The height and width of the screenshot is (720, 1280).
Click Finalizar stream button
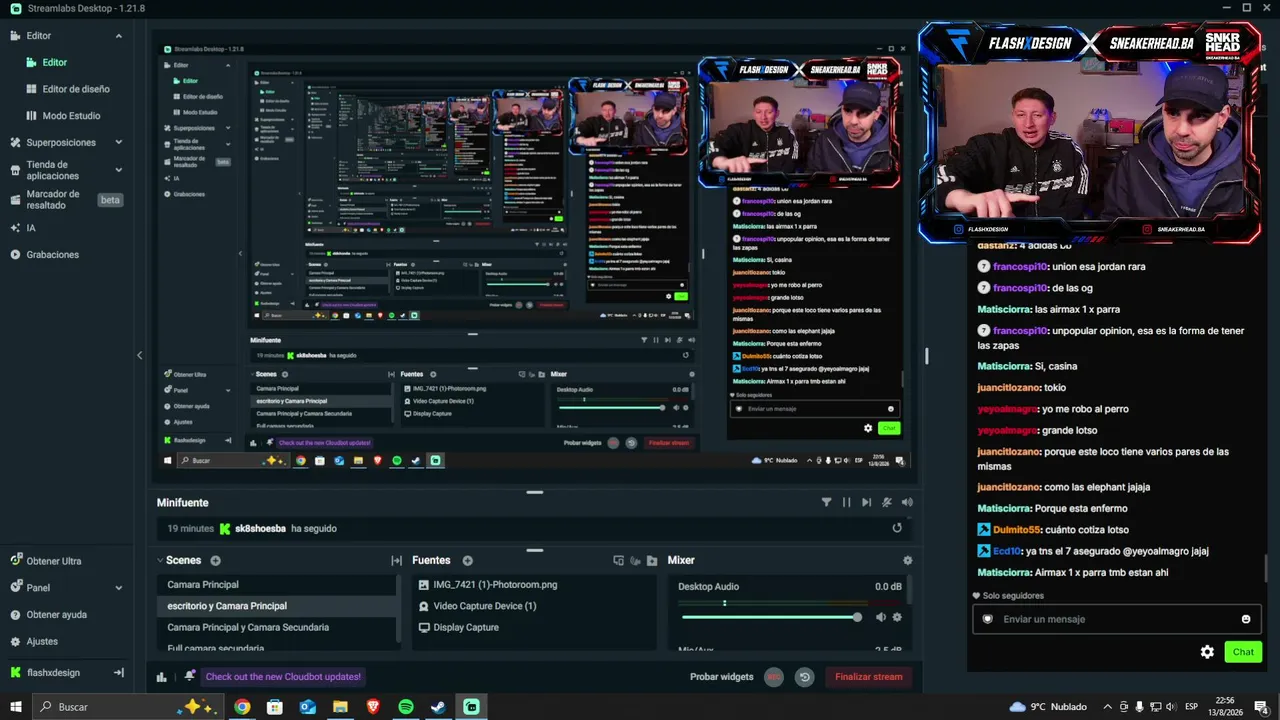[x=869, y=677]
